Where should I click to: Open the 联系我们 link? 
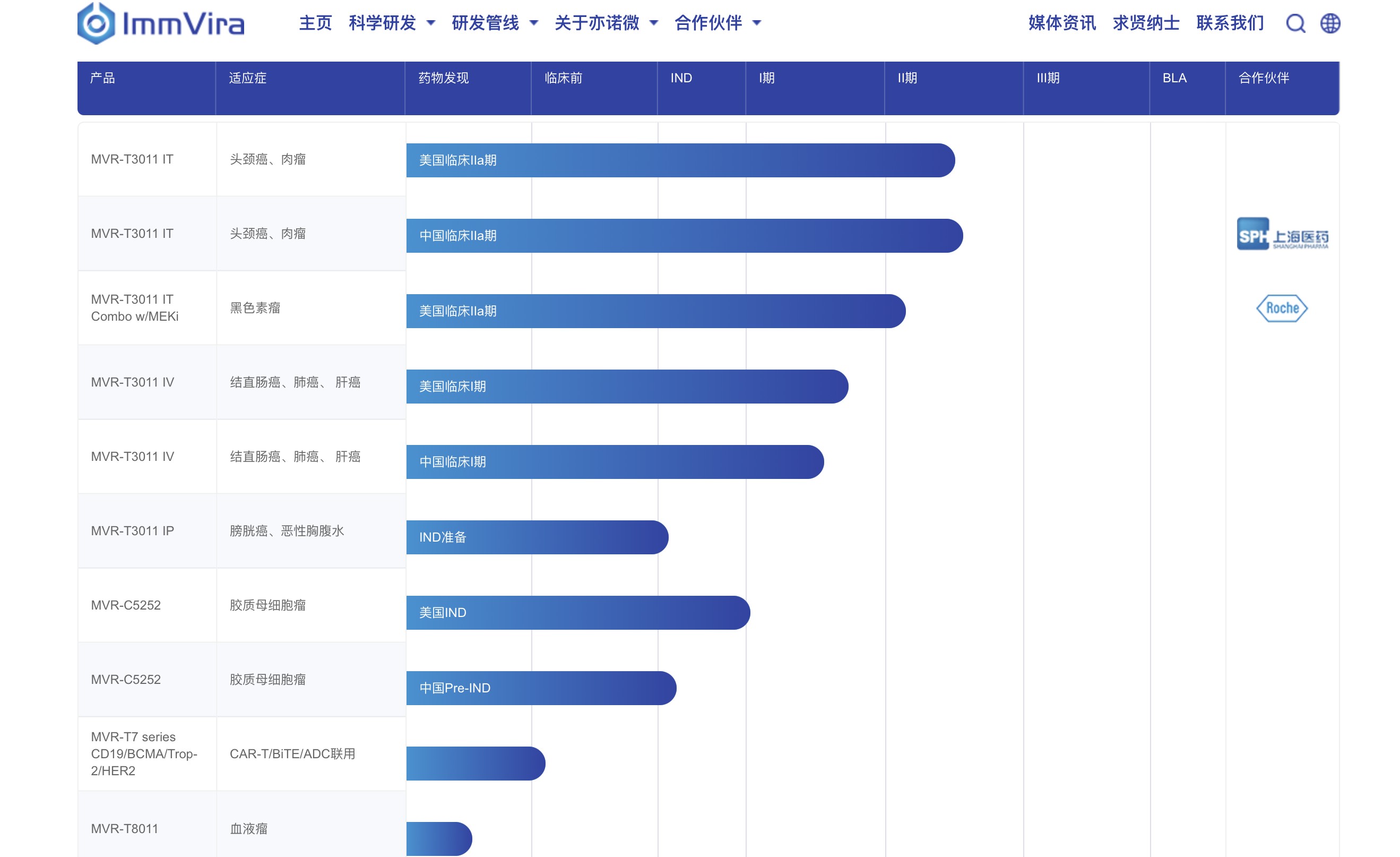tap(1230, 23)
